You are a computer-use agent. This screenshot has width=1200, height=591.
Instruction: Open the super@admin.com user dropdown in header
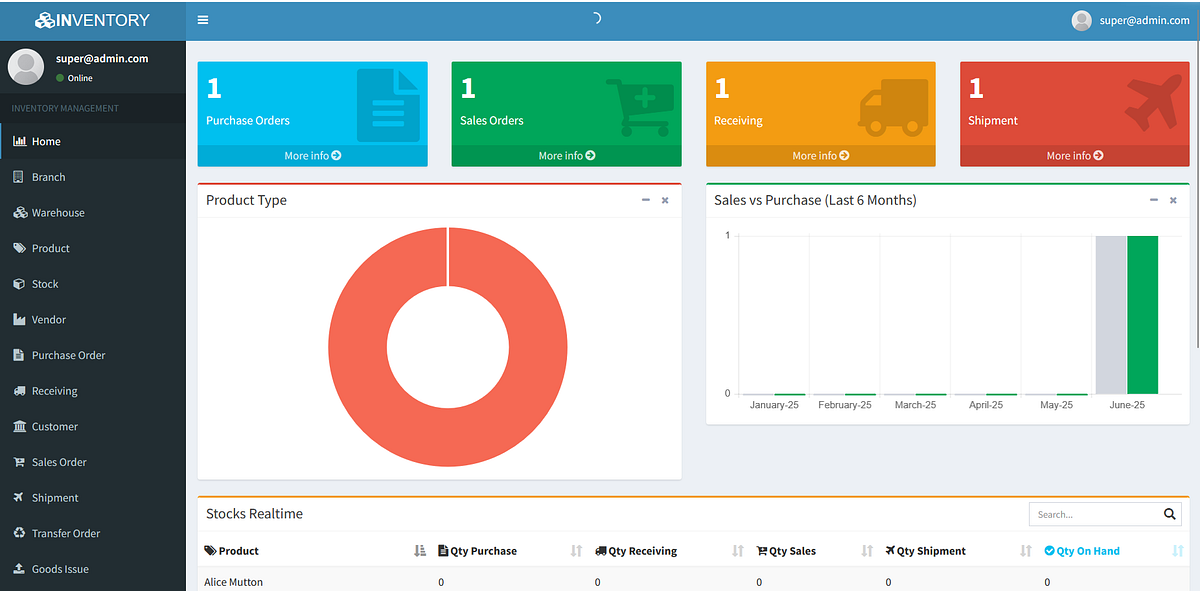click(x=1130, y=20)
